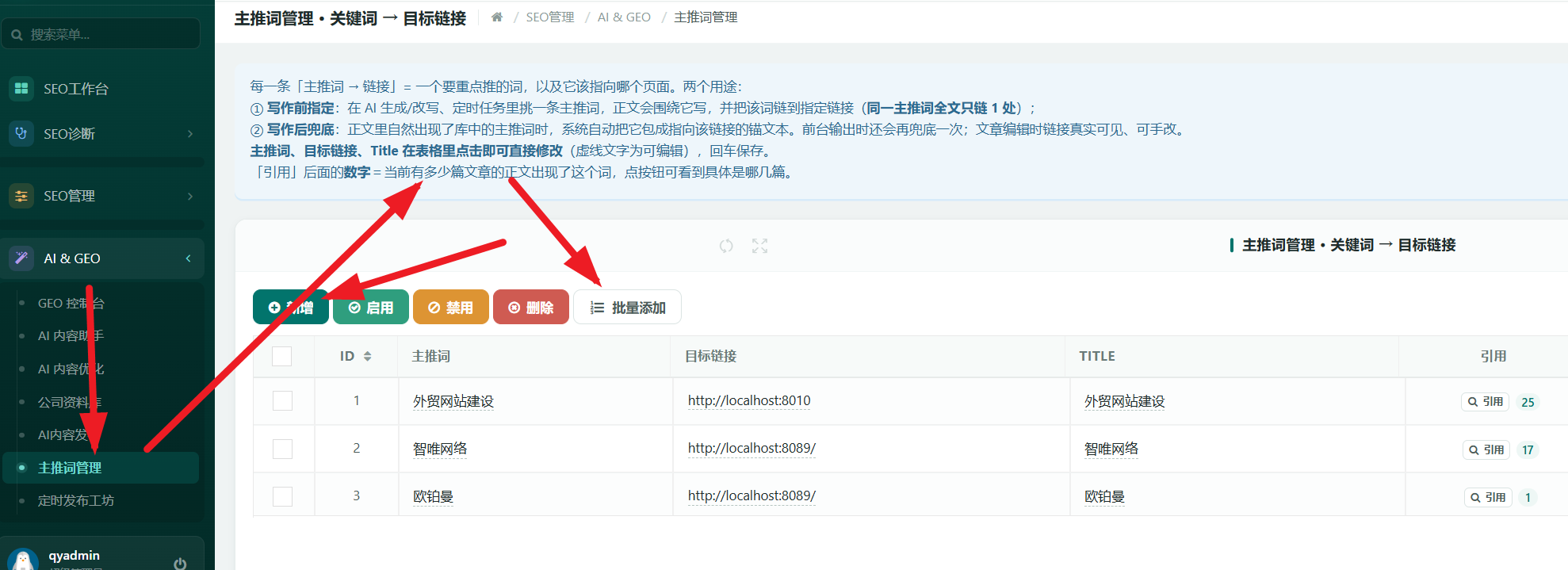Screen dimensions: 1568x570
Task: Click the qyadmin user avatar
Action: tap(23, 560)
